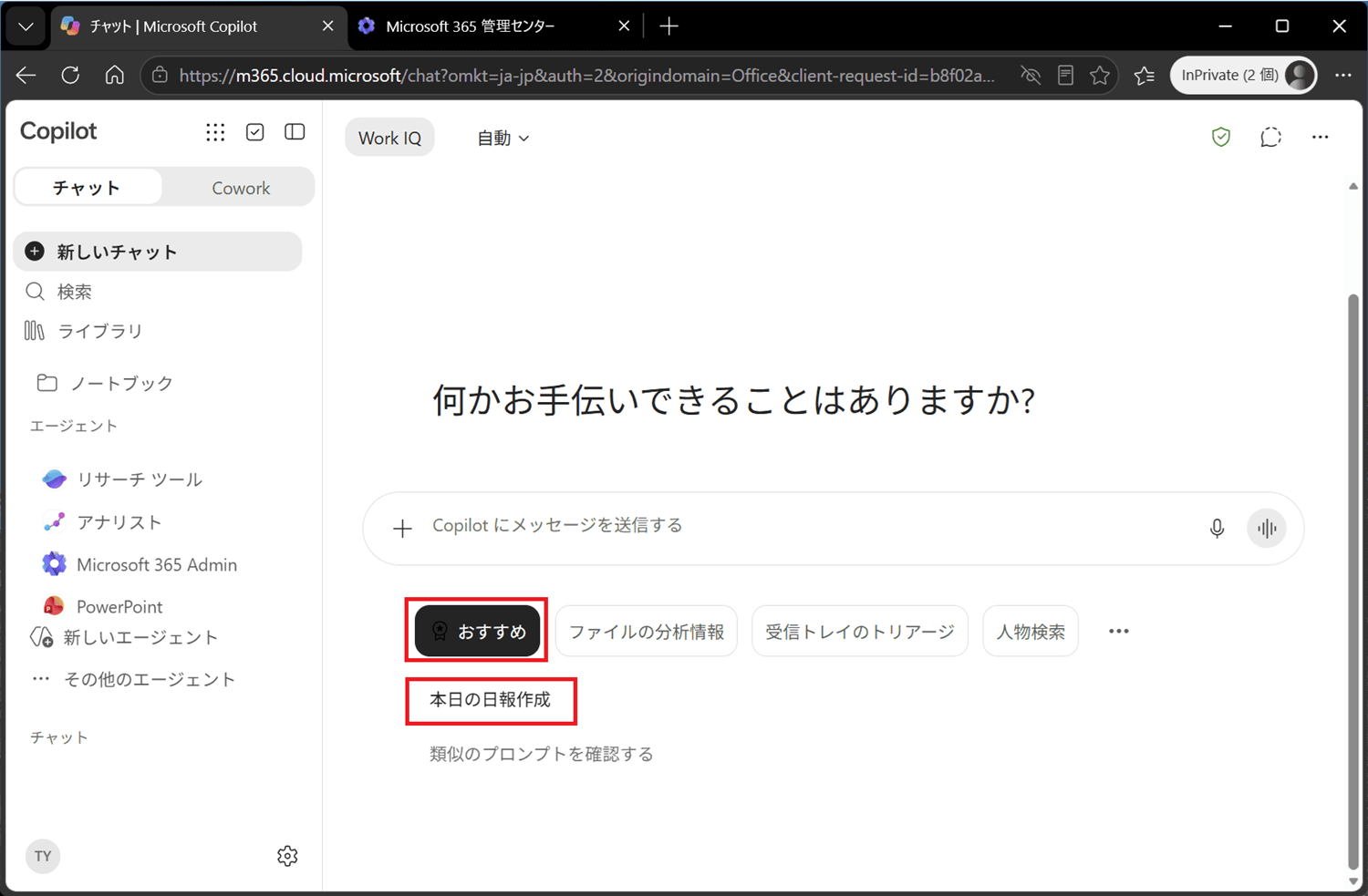The image size is (1368, 896).
Task: Open the sidebar settings gear
Action: (287, 856)
